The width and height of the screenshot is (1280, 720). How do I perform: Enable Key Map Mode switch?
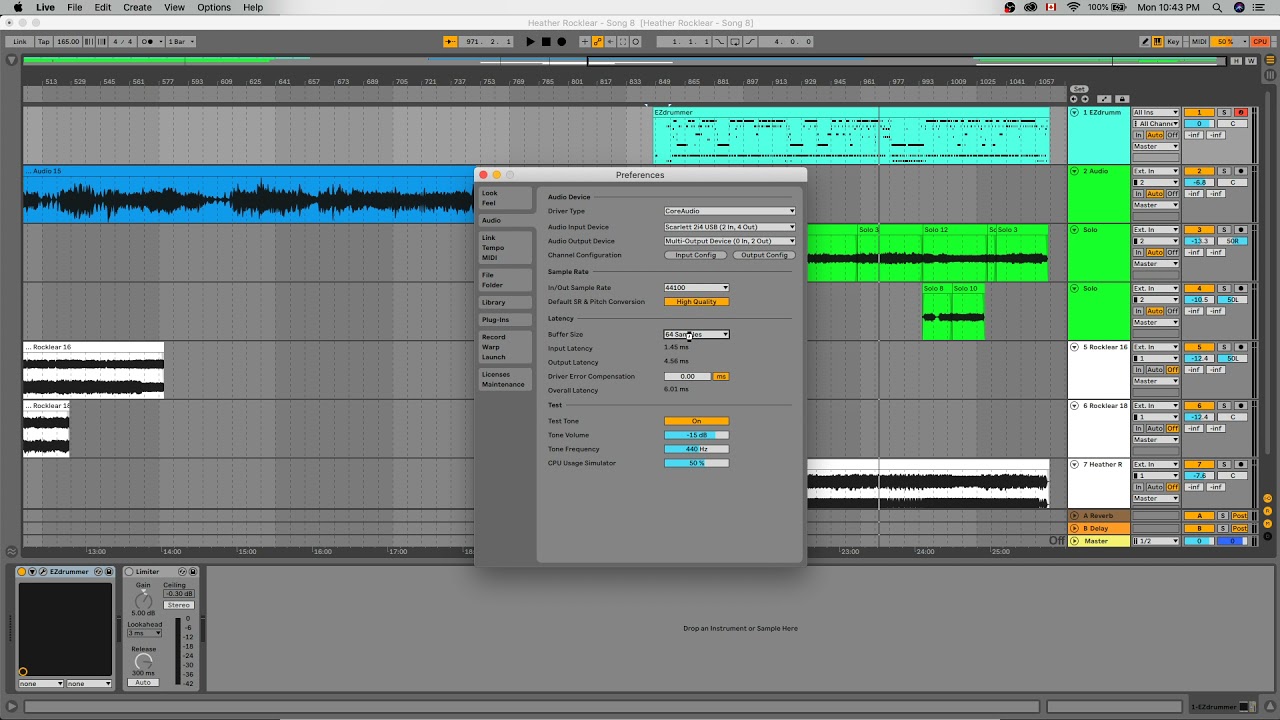coord(1173,42)
